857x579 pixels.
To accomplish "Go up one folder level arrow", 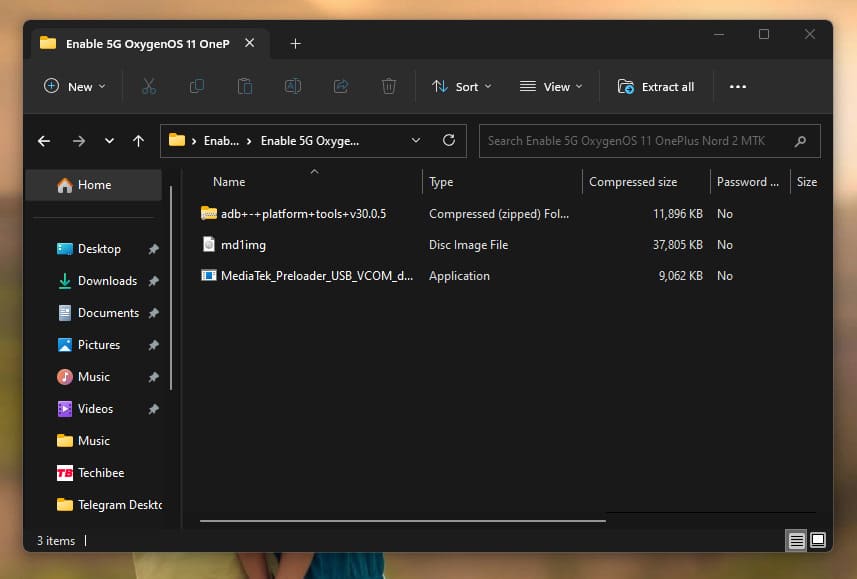I will tap(138, 141).
